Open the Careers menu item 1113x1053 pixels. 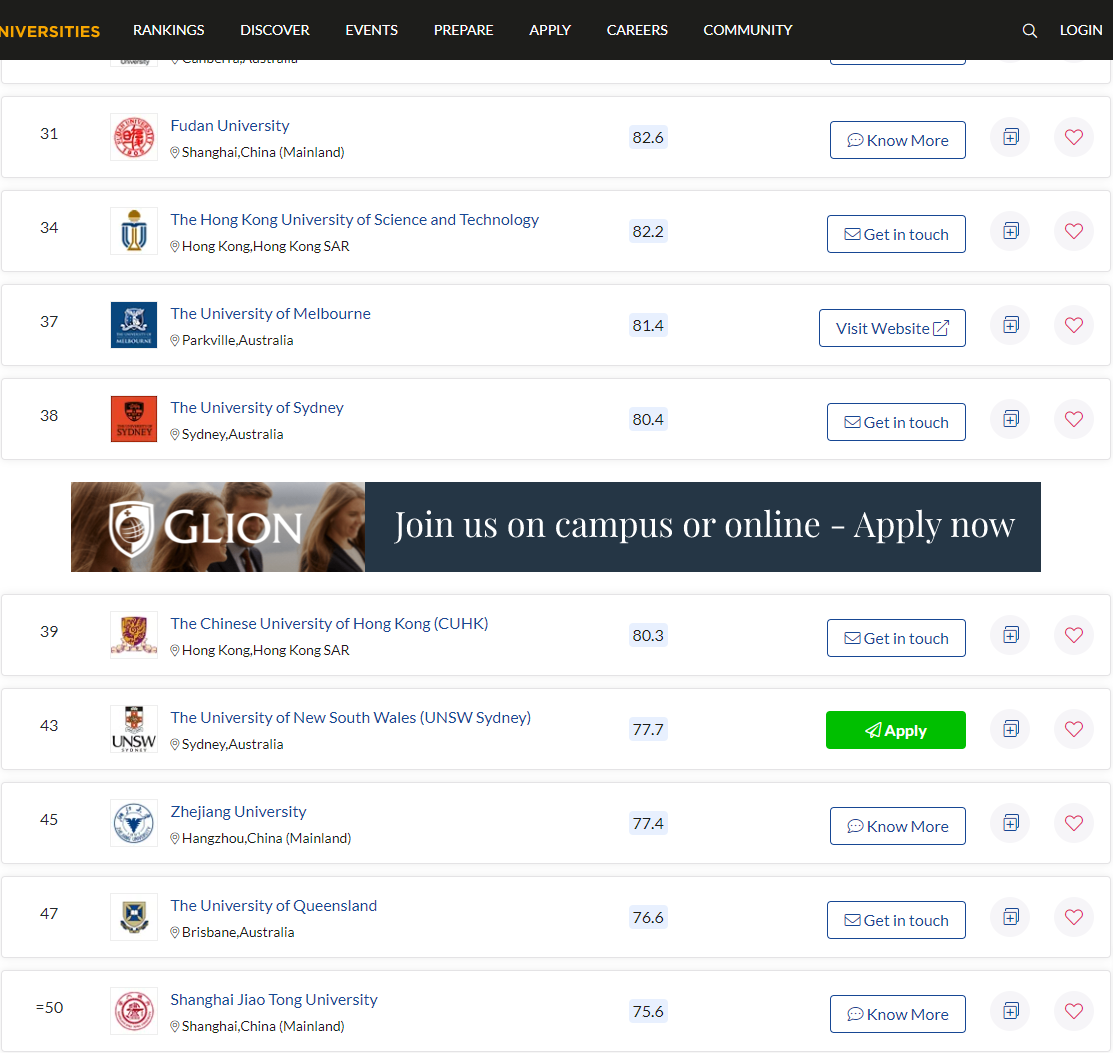(x=637, y=30)
